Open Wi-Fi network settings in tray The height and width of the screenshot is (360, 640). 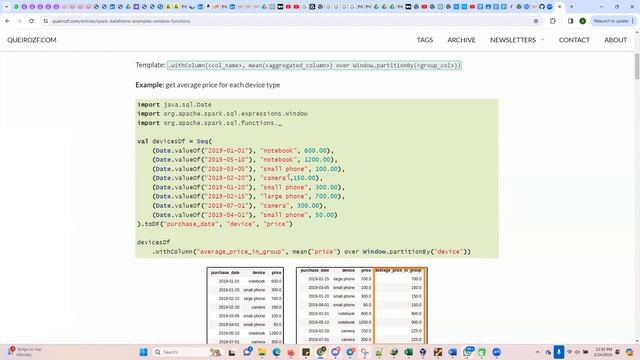(x=570, y=352)
